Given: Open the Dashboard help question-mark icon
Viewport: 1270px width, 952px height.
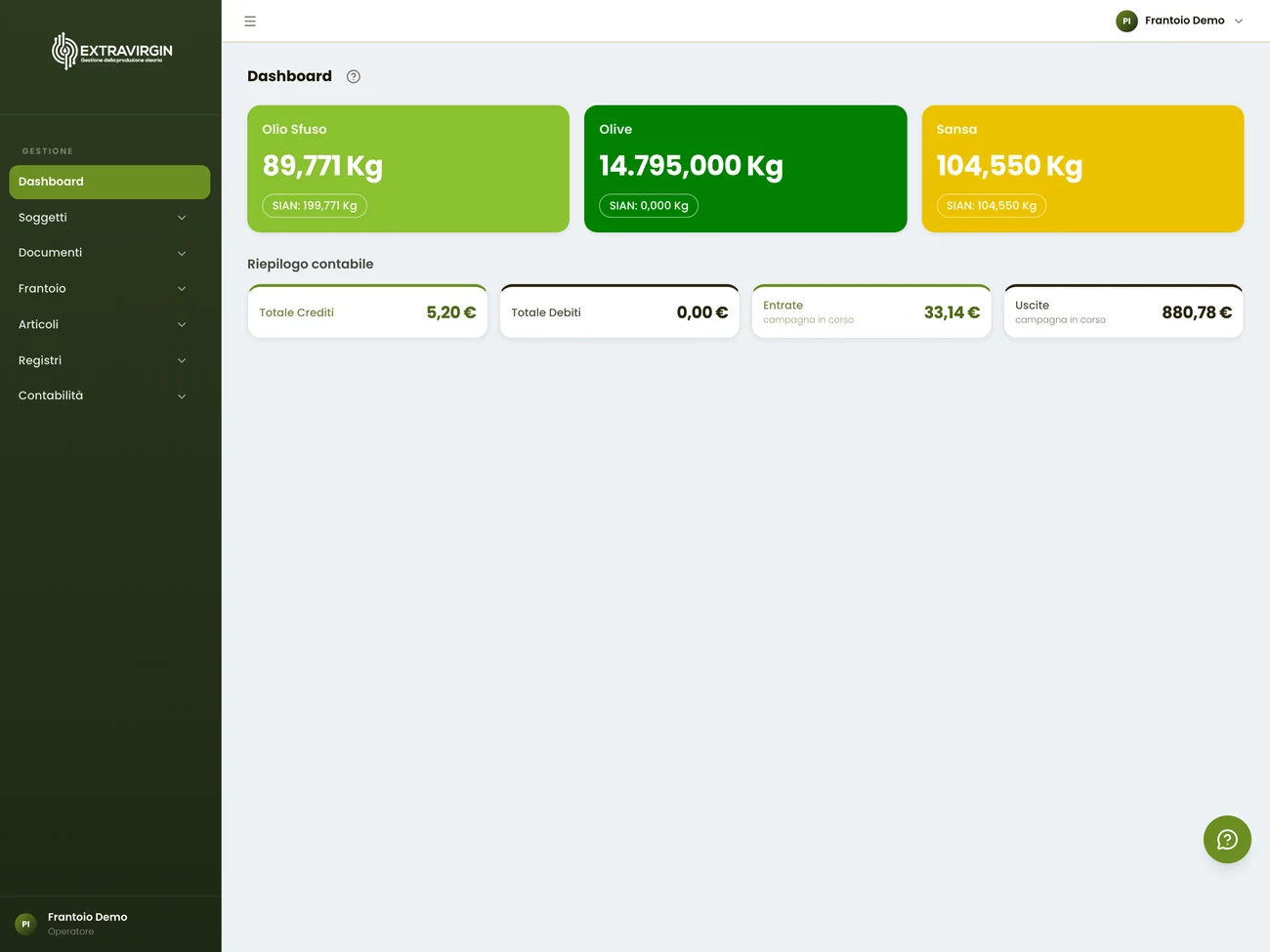Looking at the screenshot, I should (354, 76).
